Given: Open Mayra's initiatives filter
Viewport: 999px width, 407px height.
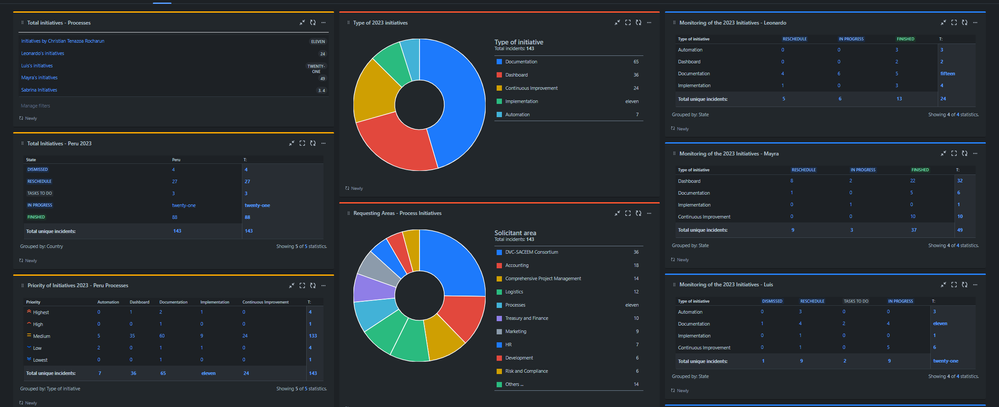Looking at the screenshot, I should coord(40,78).
